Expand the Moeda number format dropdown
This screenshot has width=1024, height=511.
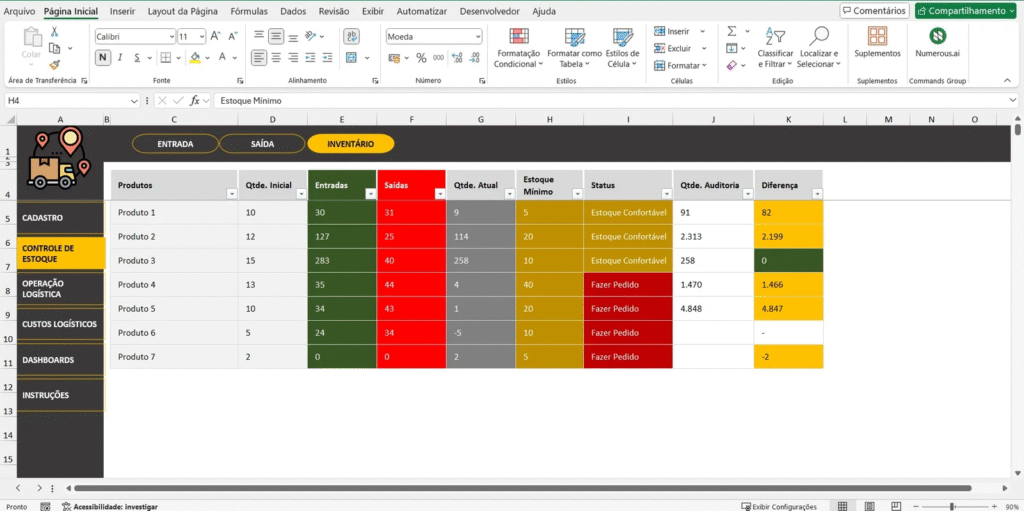coord(475,37)
